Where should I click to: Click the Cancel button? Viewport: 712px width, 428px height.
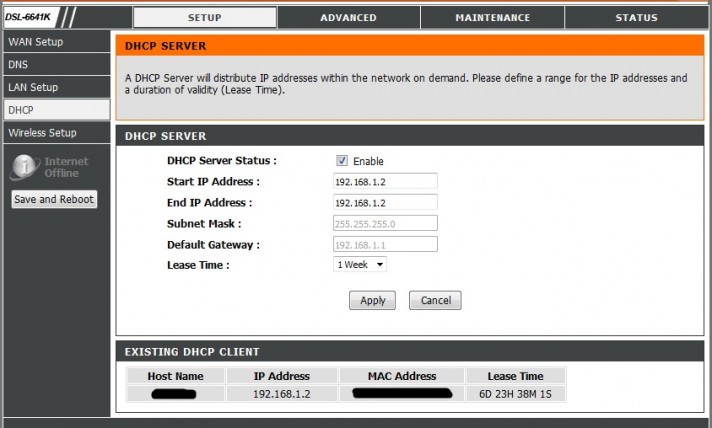pyautogui.click(x=435, y=300)
